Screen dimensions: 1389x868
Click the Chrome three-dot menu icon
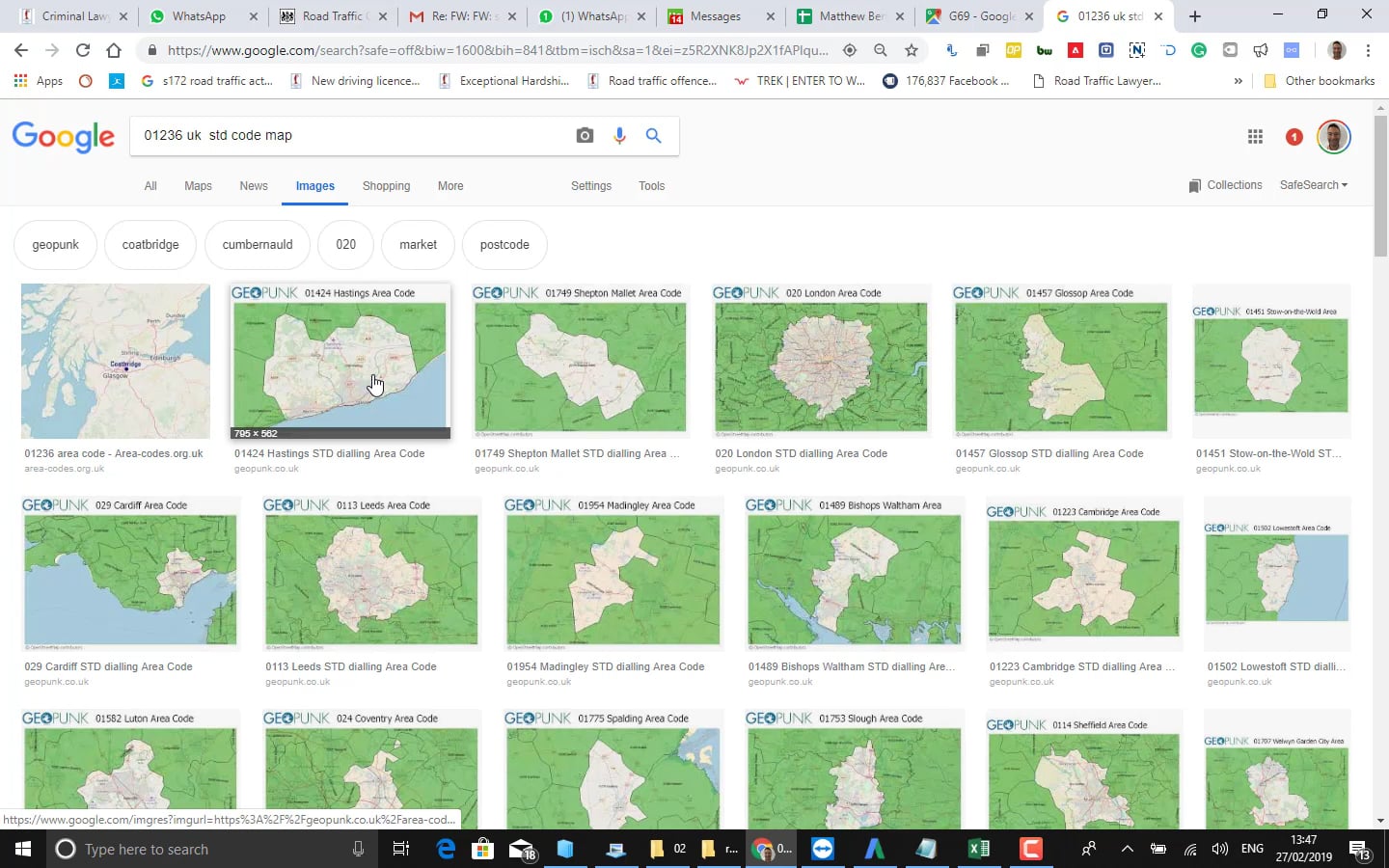coord(1368,50)
